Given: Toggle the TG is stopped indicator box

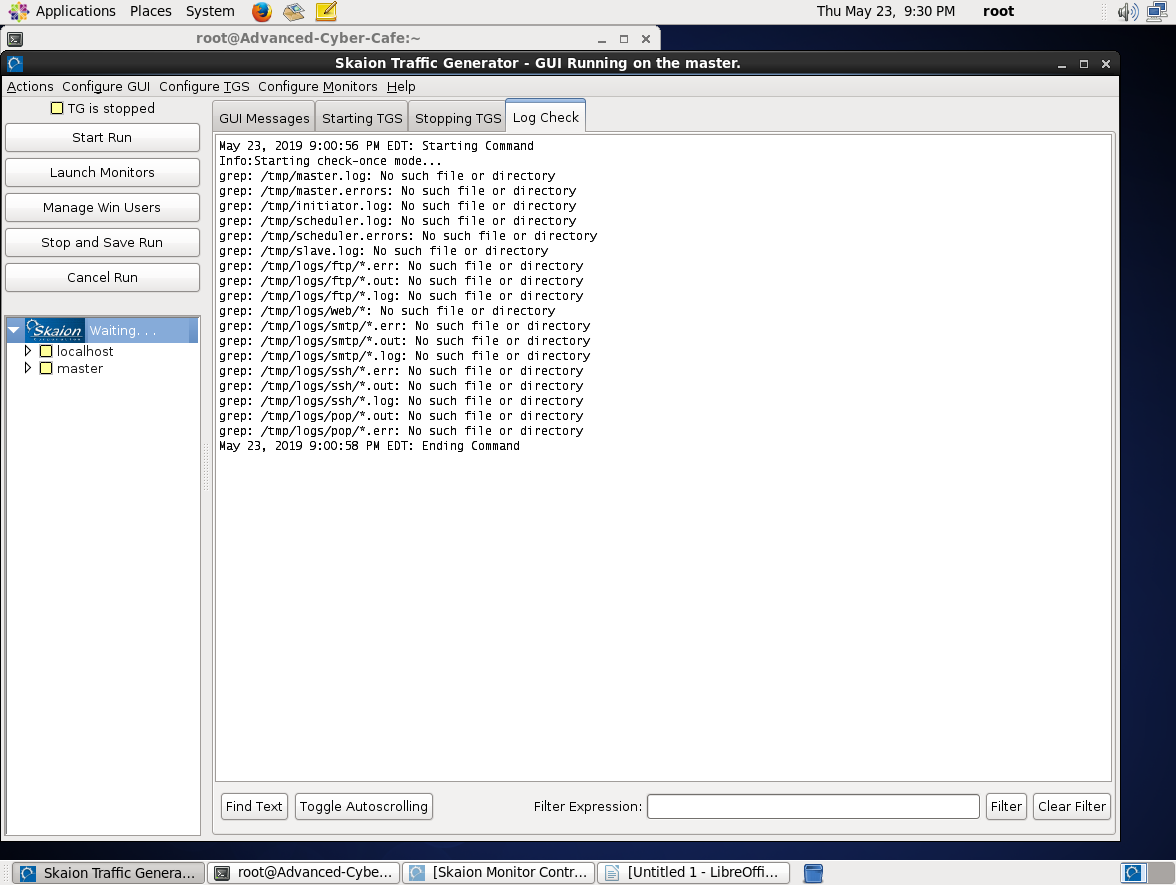Looking at the screenshot, I should click(57, 108).
